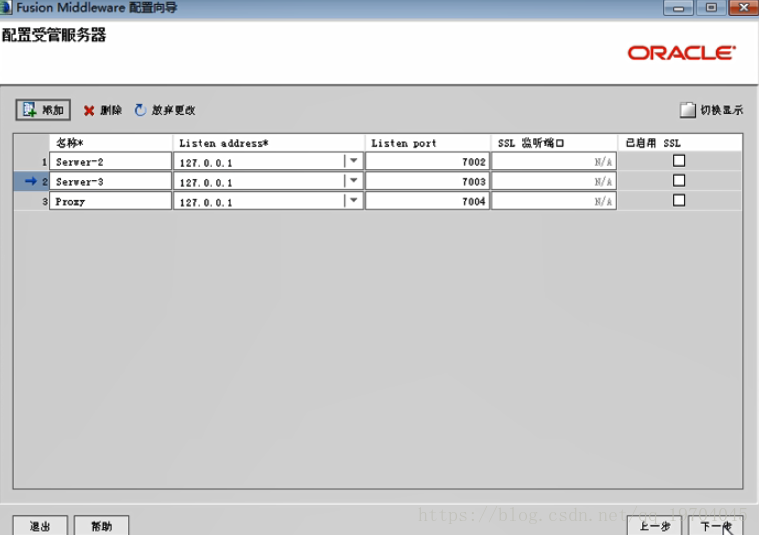The height and width of the screenshot is (535, 759).
Task: Enable SSL checkbox for Server-3
Action: (679, 181)
